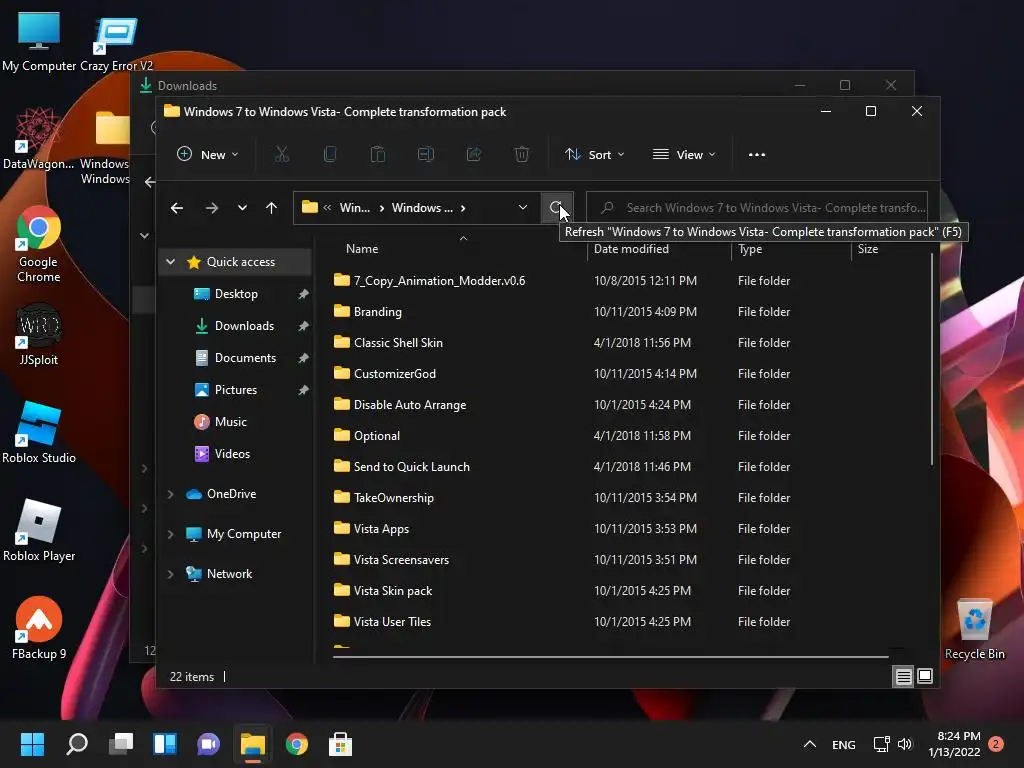Select Desktop in Quick access

click(x=236, y=294)
